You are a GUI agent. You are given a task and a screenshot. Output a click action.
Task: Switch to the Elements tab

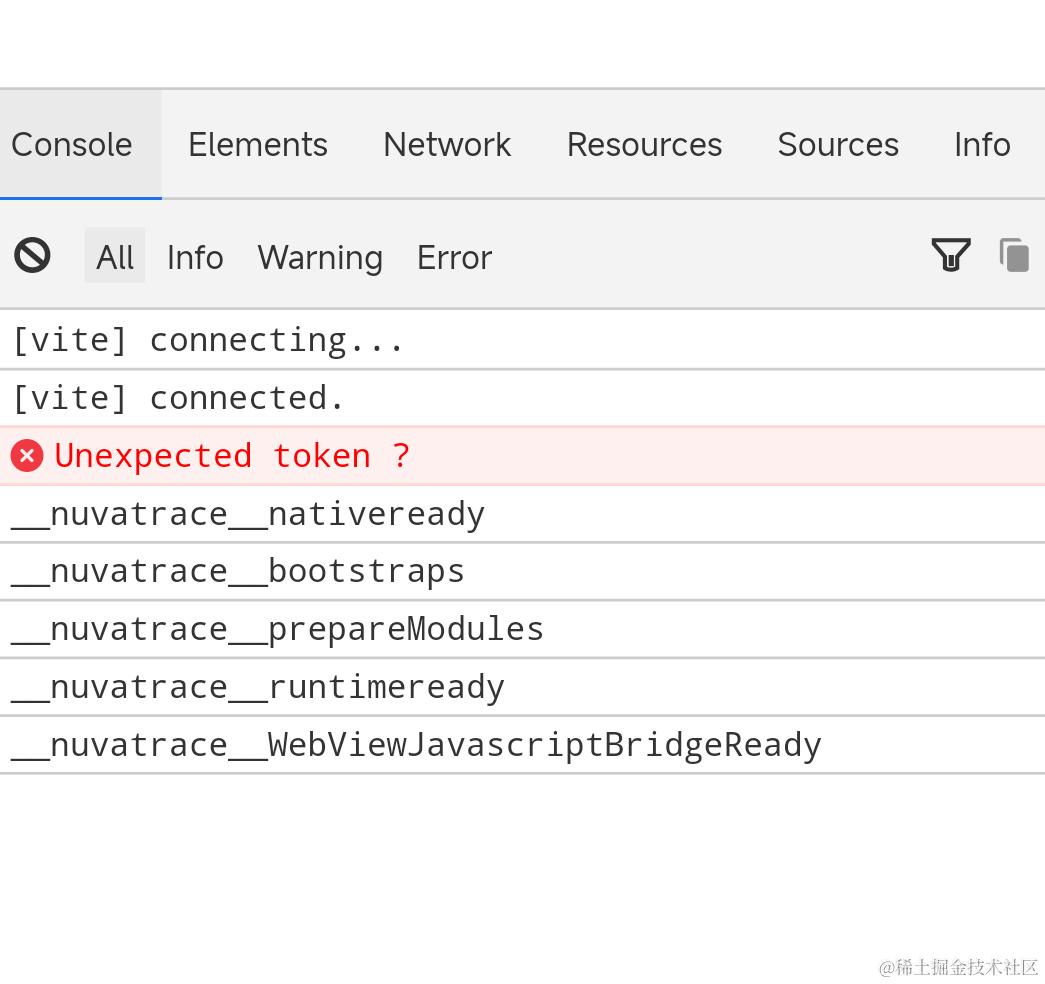pos(258,145)
